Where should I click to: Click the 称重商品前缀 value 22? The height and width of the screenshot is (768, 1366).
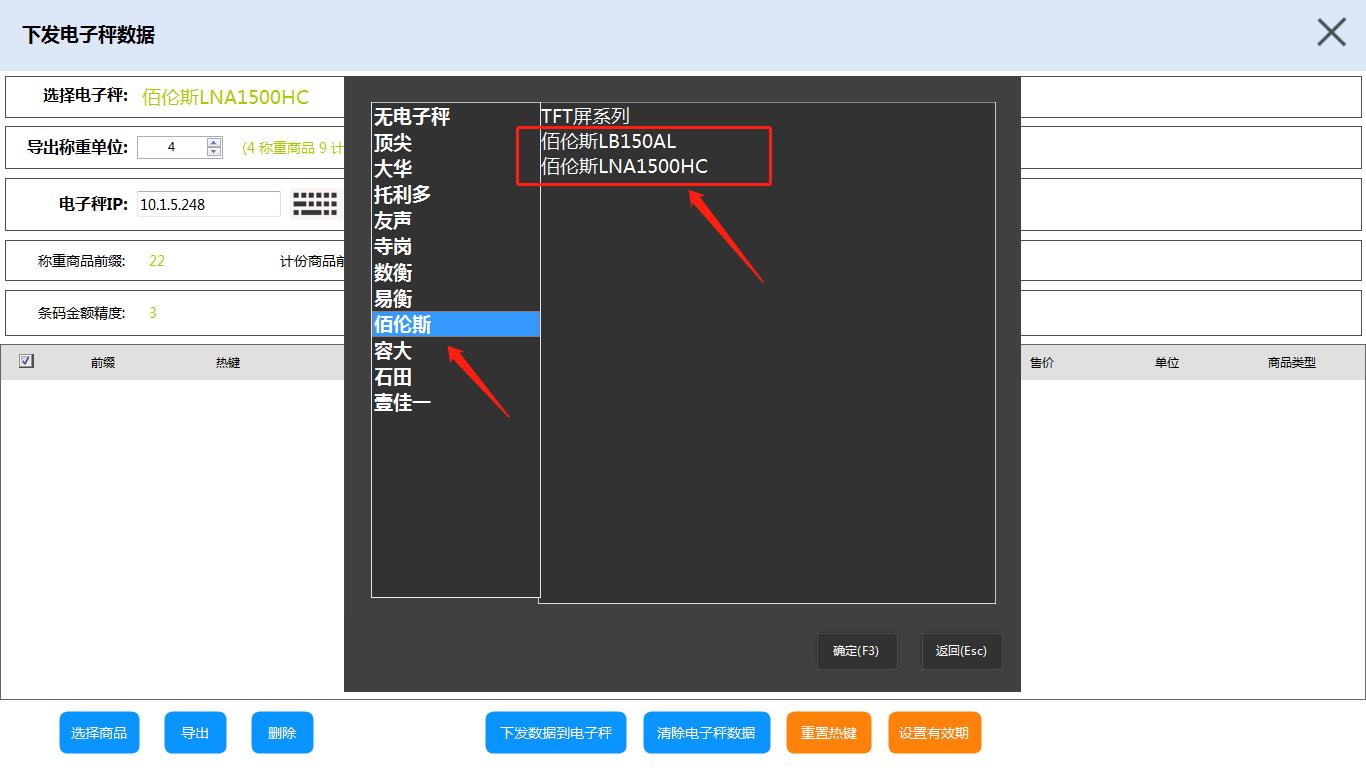157,261
